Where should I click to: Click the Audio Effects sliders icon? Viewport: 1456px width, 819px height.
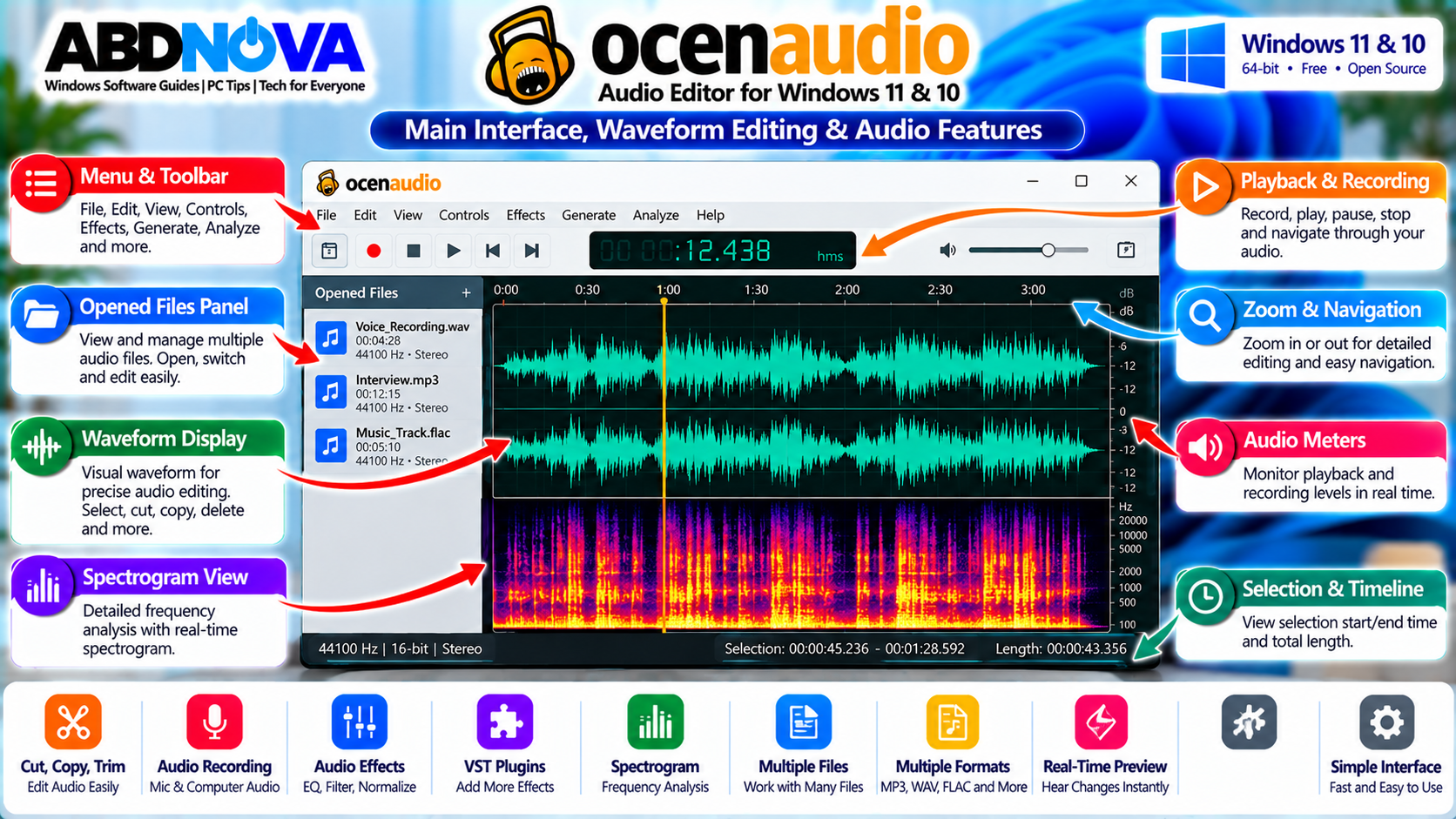pos(360,722)
